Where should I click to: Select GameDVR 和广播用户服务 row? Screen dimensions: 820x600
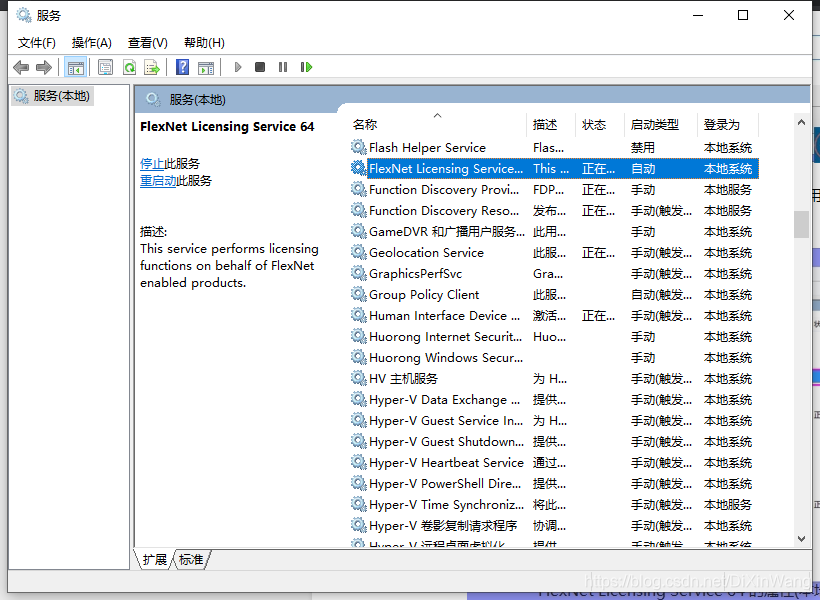pyautogui.click(x=554, y=231)
